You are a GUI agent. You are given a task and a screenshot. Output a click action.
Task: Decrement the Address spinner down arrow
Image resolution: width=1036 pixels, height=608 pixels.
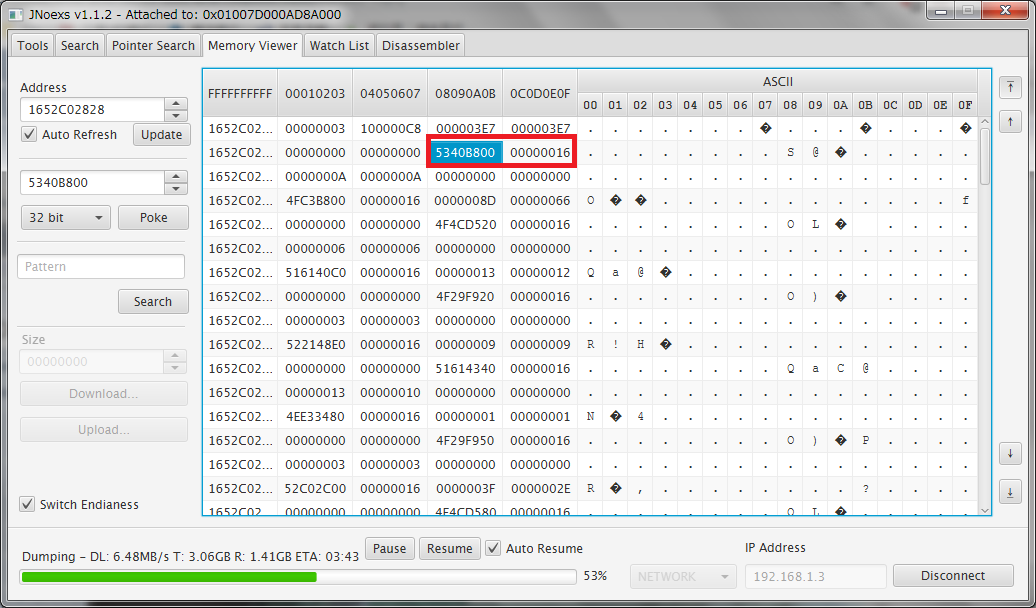pyautogui.click(x=175, y=116)
